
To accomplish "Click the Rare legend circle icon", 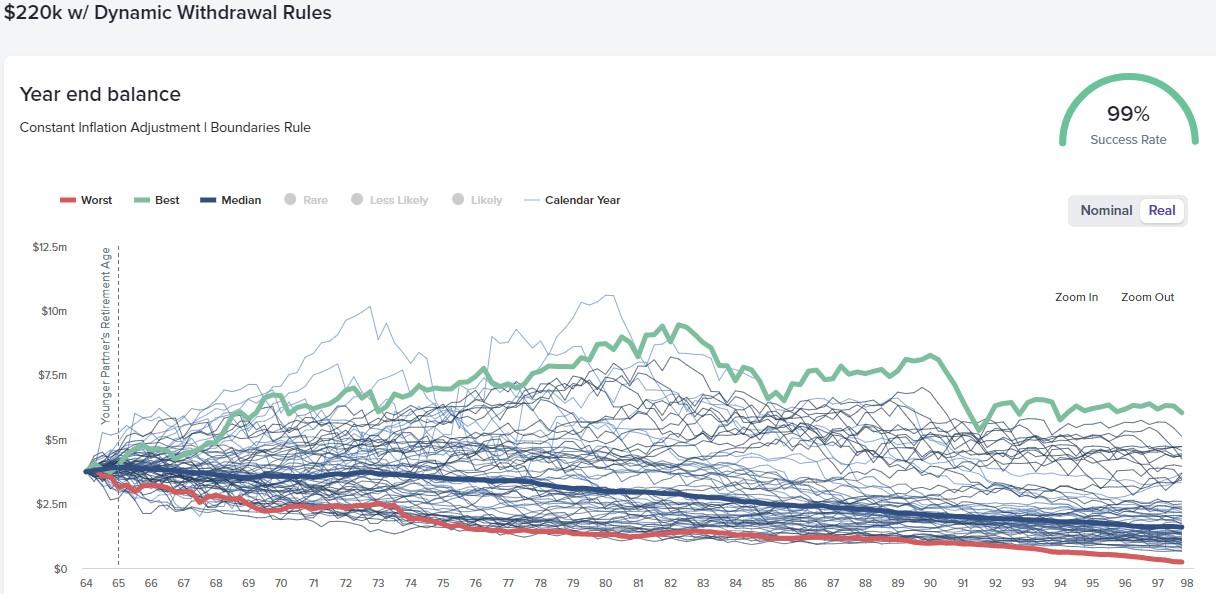I will 288,200.
